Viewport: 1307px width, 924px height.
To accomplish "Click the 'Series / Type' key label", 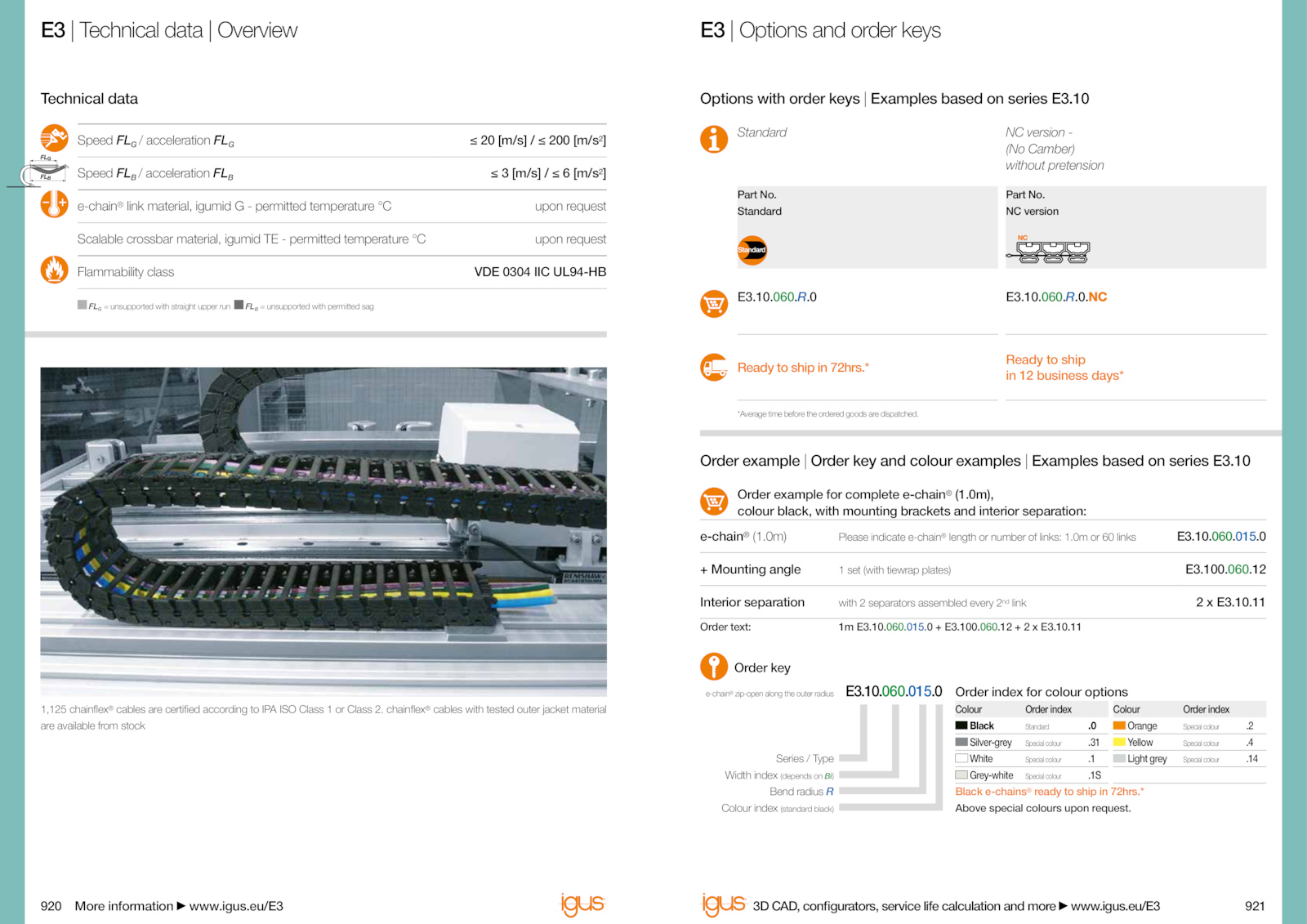I will click(x=805, y=759).
